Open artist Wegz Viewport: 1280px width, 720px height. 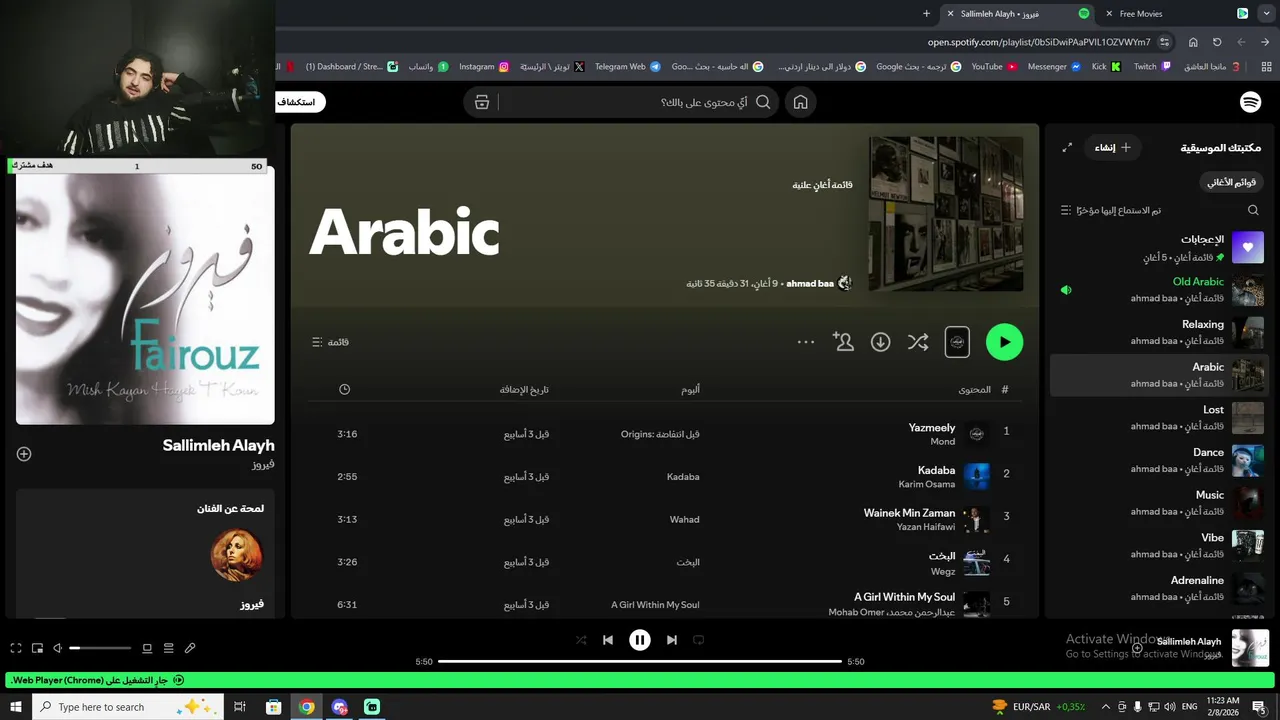tap(944, 570)
